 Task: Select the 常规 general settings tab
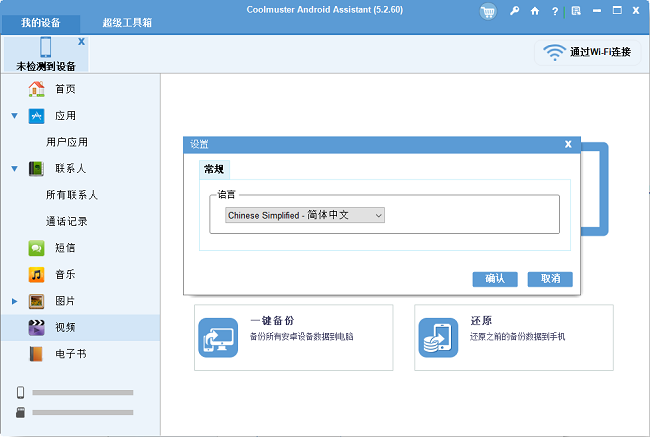[x=214, y=169]
